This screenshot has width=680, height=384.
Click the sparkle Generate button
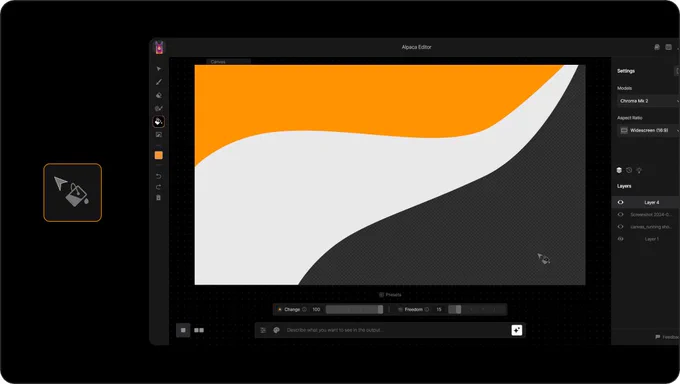point(517,330)
